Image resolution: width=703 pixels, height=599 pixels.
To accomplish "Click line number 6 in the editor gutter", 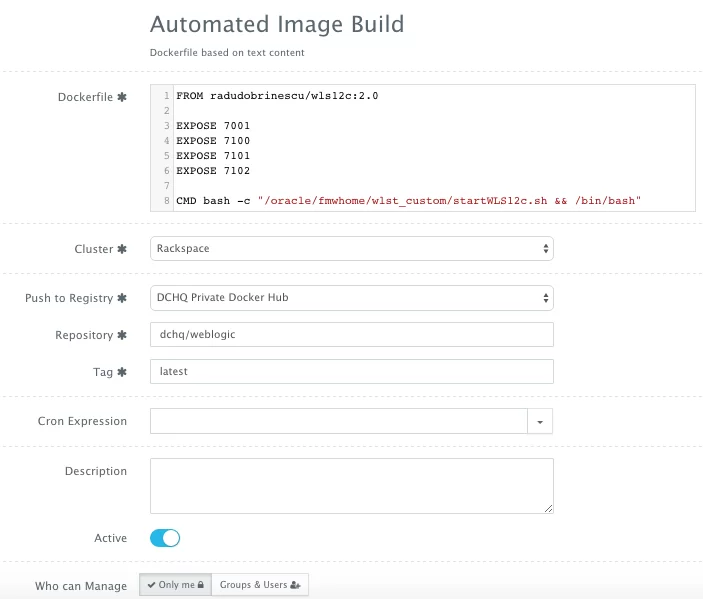I will (x=167, y=171).
